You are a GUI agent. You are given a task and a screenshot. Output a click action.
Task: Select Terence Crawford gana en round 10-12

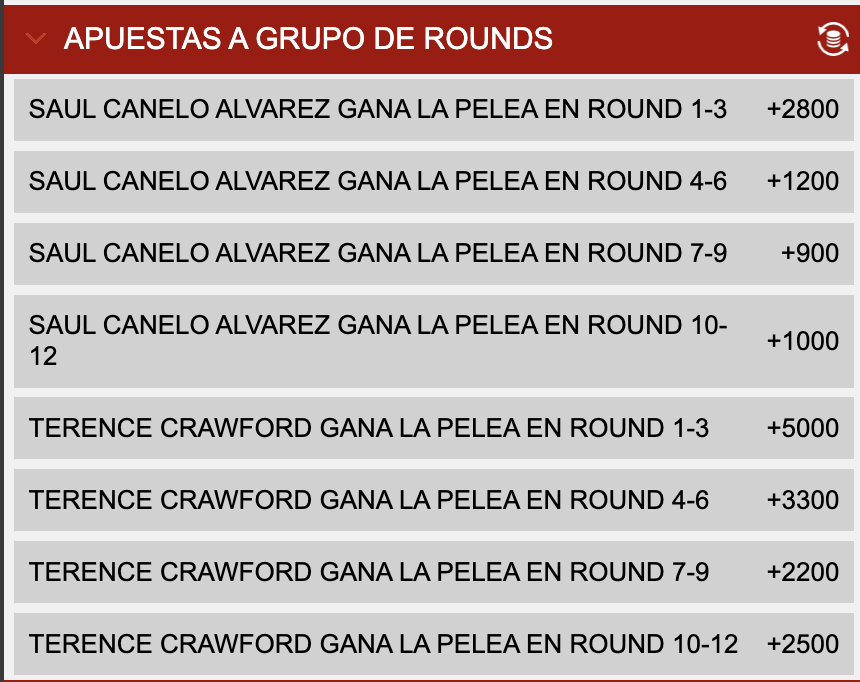coord(433,644)
